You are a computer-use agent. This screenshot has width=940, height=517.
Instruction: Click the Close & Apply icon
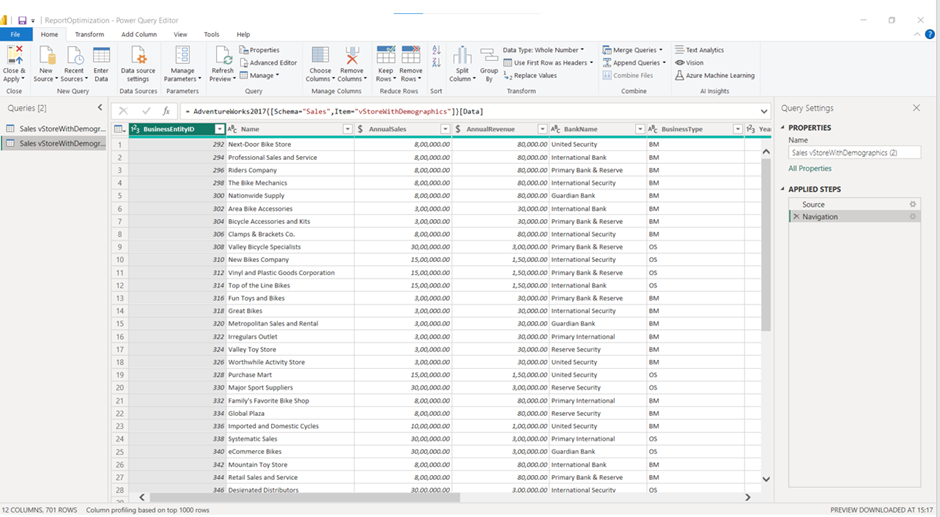[14, 56]
